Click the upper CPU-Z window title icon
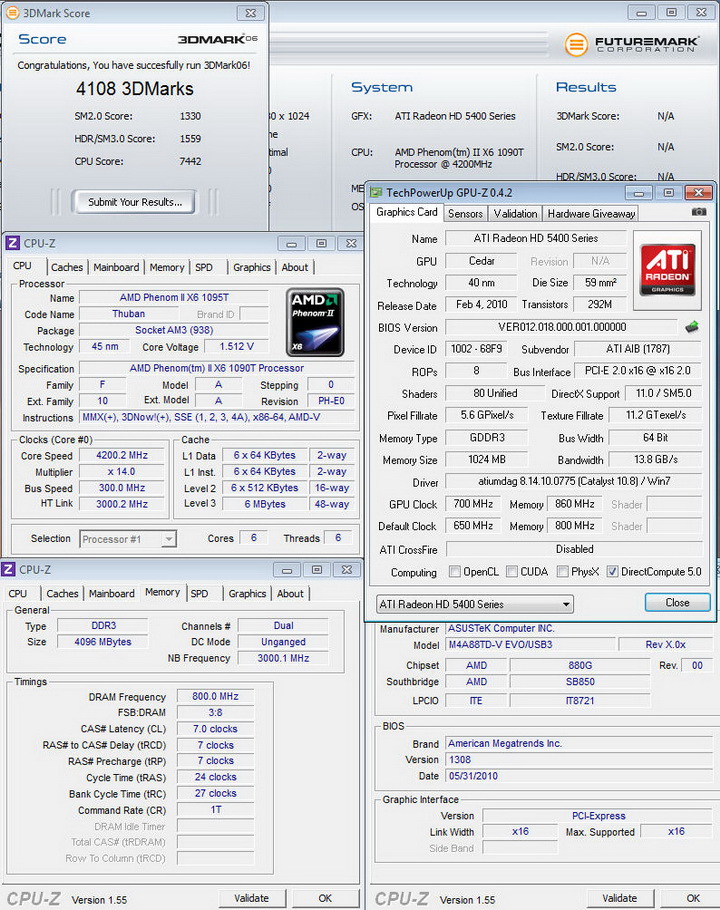 click(12, 243)
